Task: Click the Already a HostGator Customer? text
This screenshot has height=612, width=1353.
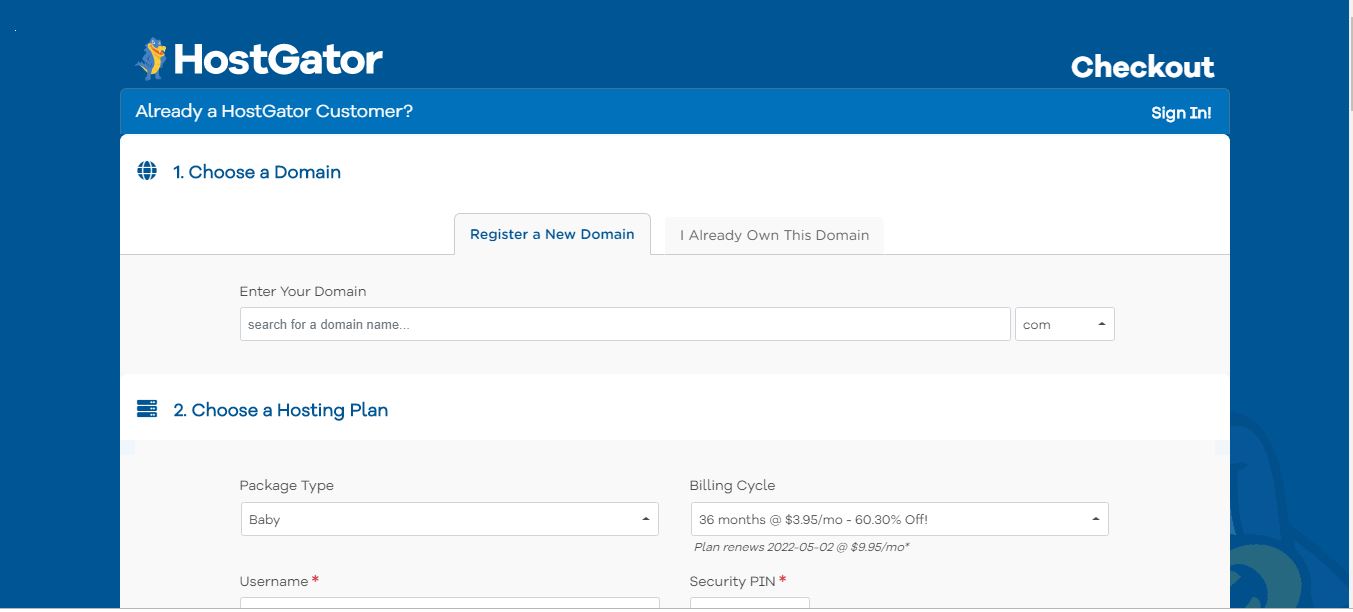Action: 274,111
